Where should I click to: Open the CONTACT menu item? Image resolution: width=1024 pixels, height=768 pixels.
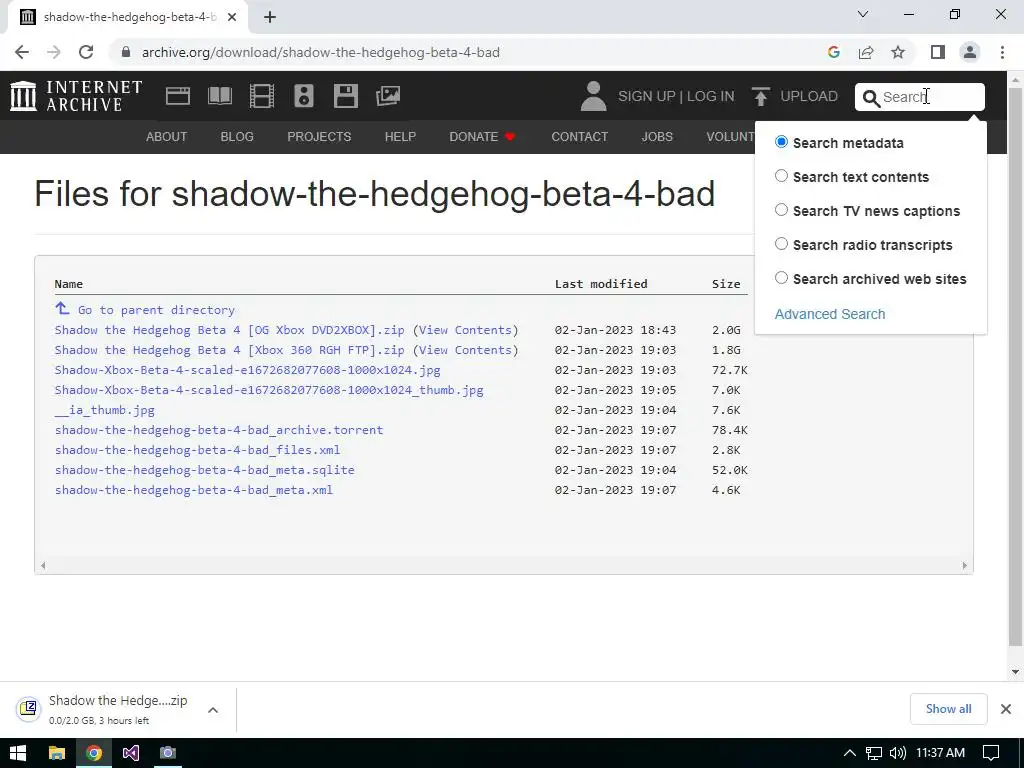tap(579, 136)
